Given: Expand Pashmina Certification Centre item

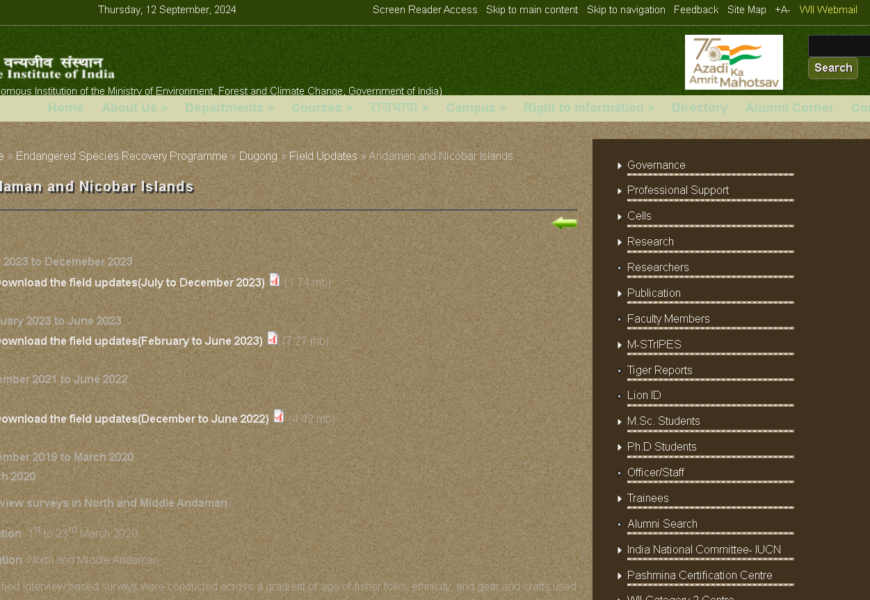Looking at the screenshot, I should 699,575.
